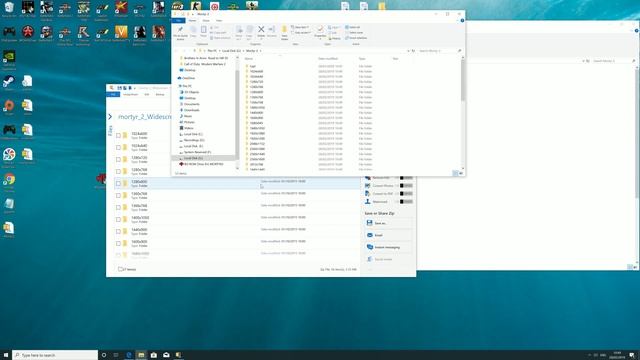Check the 1280x768 folder checkbox in WinZip
Screen dimensions: 640x360
click(118, 171)
